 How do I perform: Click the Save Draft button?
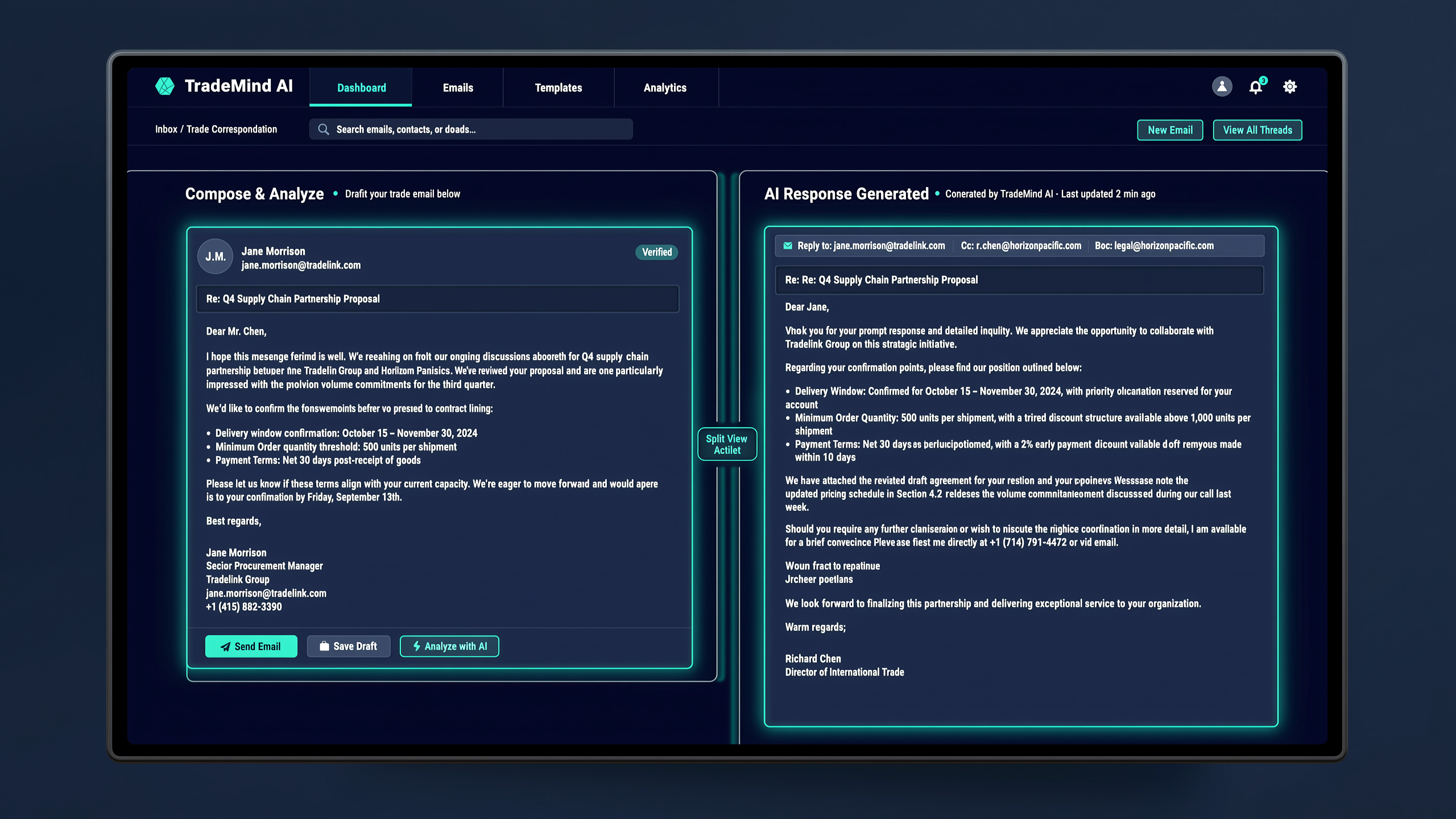point(349,646)
